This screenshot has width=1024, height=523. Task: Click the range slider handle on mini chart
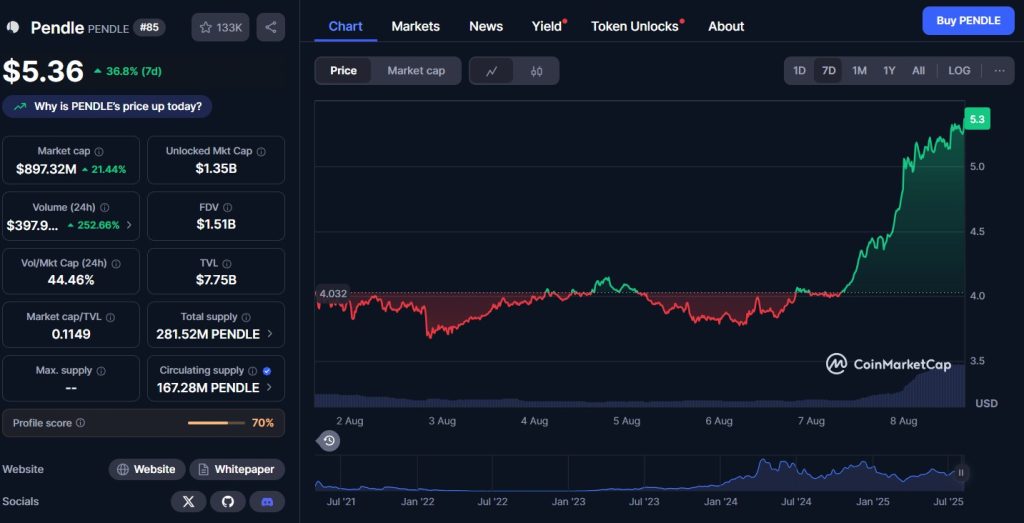(x=961, y=473)
